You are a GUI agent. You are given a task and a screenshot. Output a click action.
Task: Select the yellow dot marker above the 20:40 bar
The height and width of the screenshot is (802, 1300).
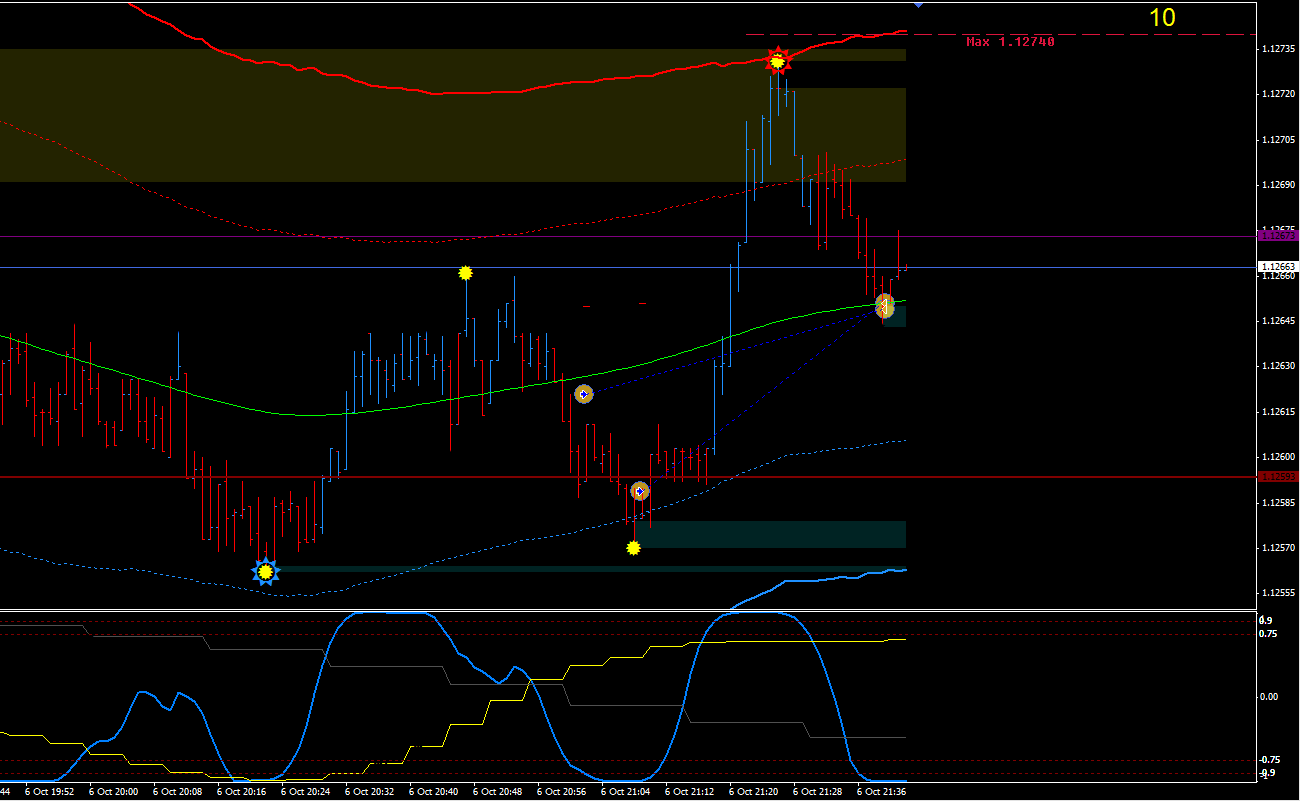click(x=465, y=272)
